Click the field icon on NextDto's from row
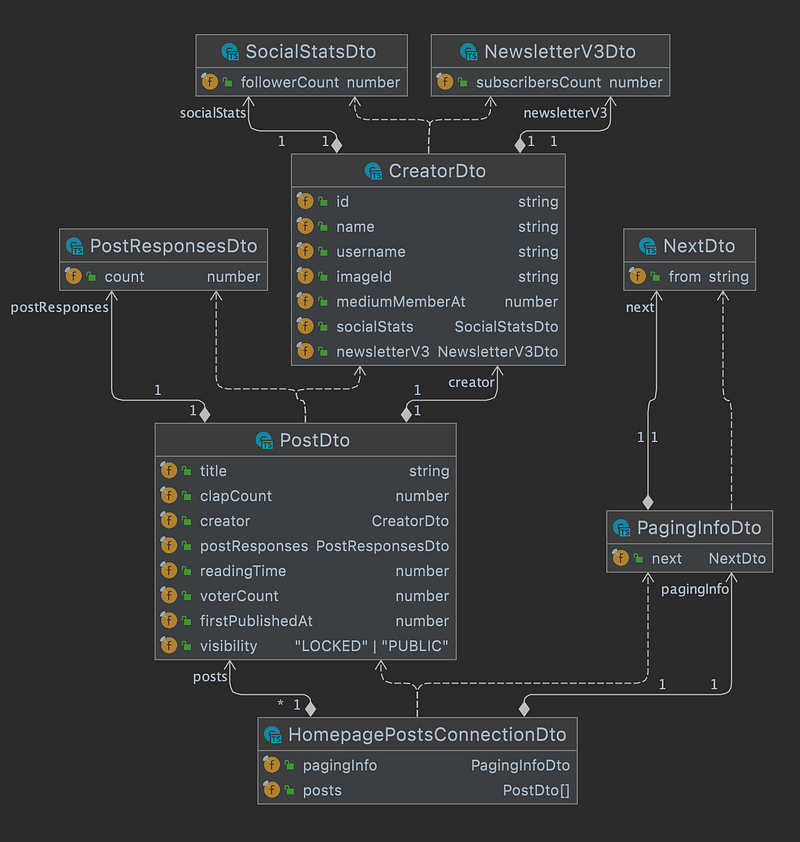Viewport: 800px width, 842px height. [637, 276]
